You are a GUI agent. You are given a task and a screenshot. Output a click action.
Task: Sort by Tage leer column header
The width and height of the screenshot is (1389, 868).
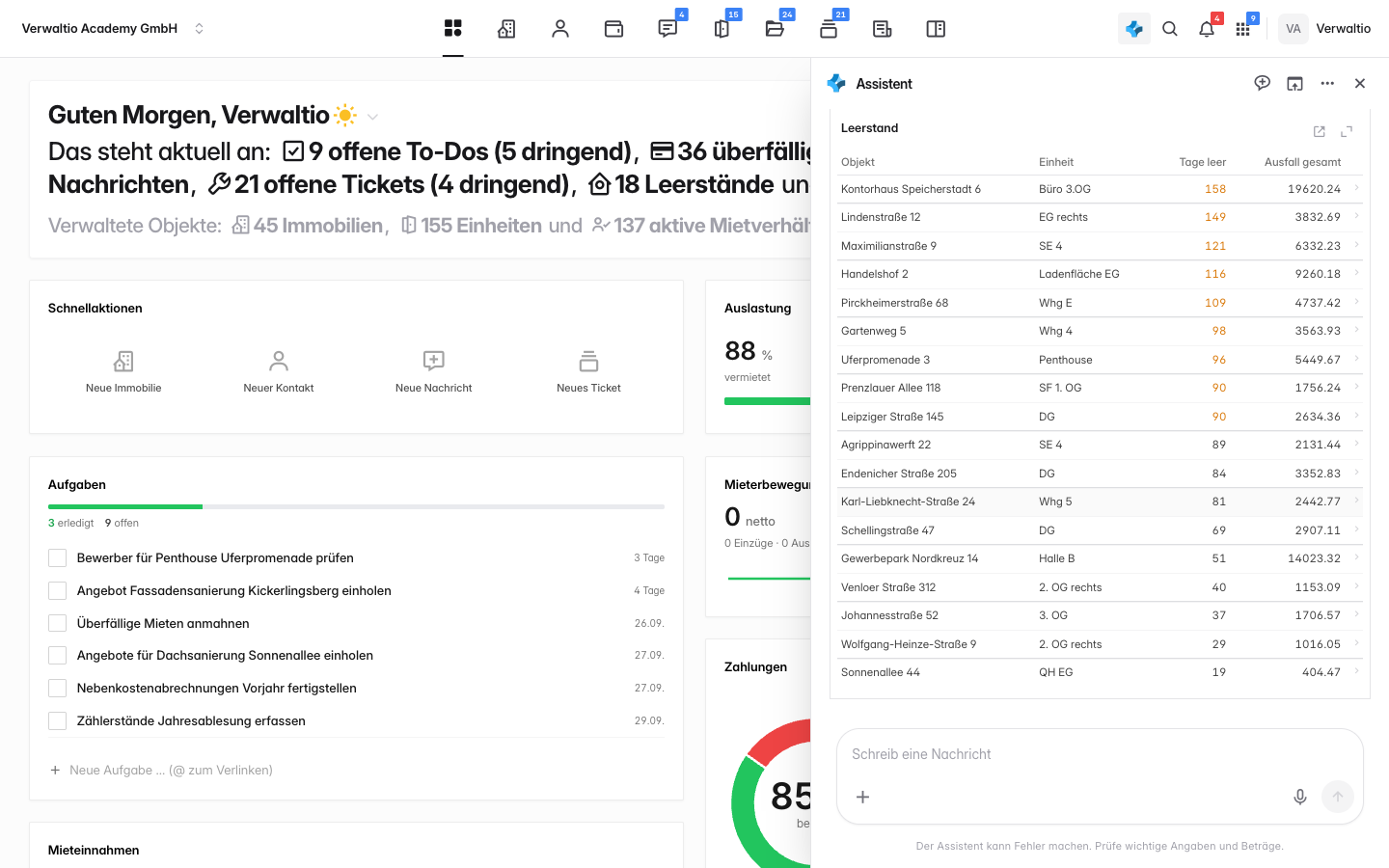(1202, 162)
